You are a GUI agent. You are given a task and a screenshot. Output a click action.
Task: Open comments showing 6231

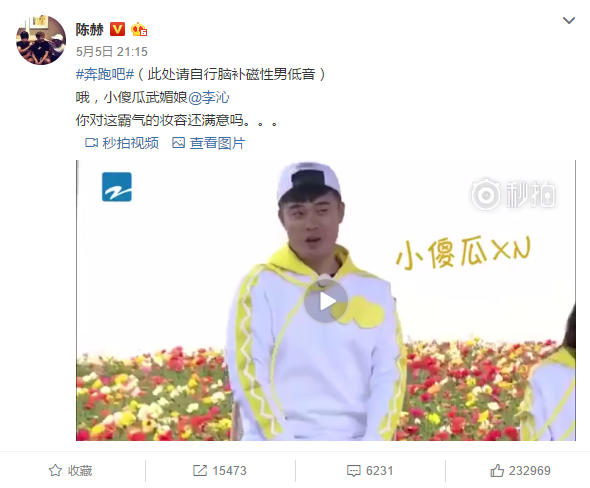370,471
